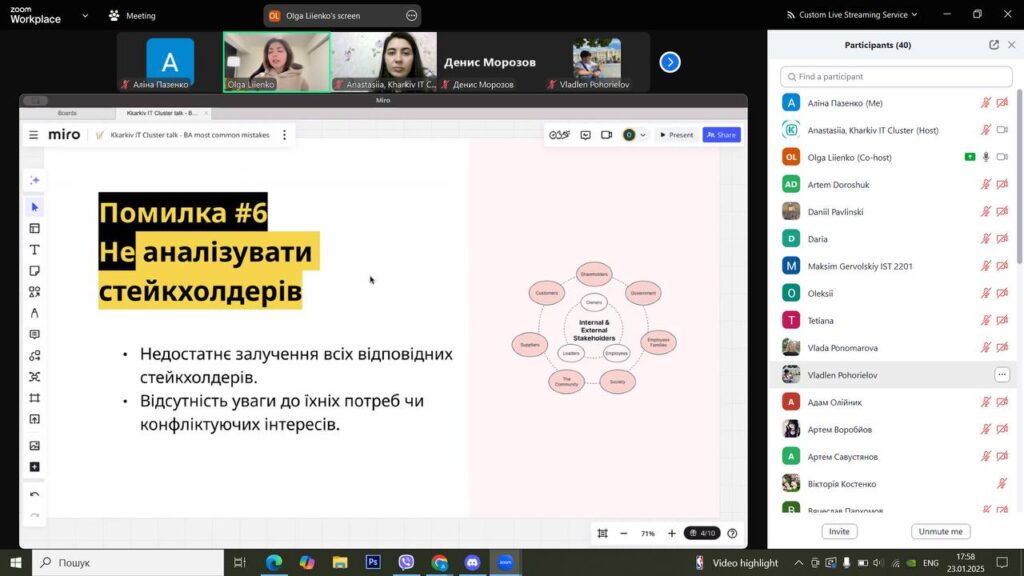Open the 71% zoom level menu
The height and width of the screenshot is (576, 1024).
click(647, 534)
